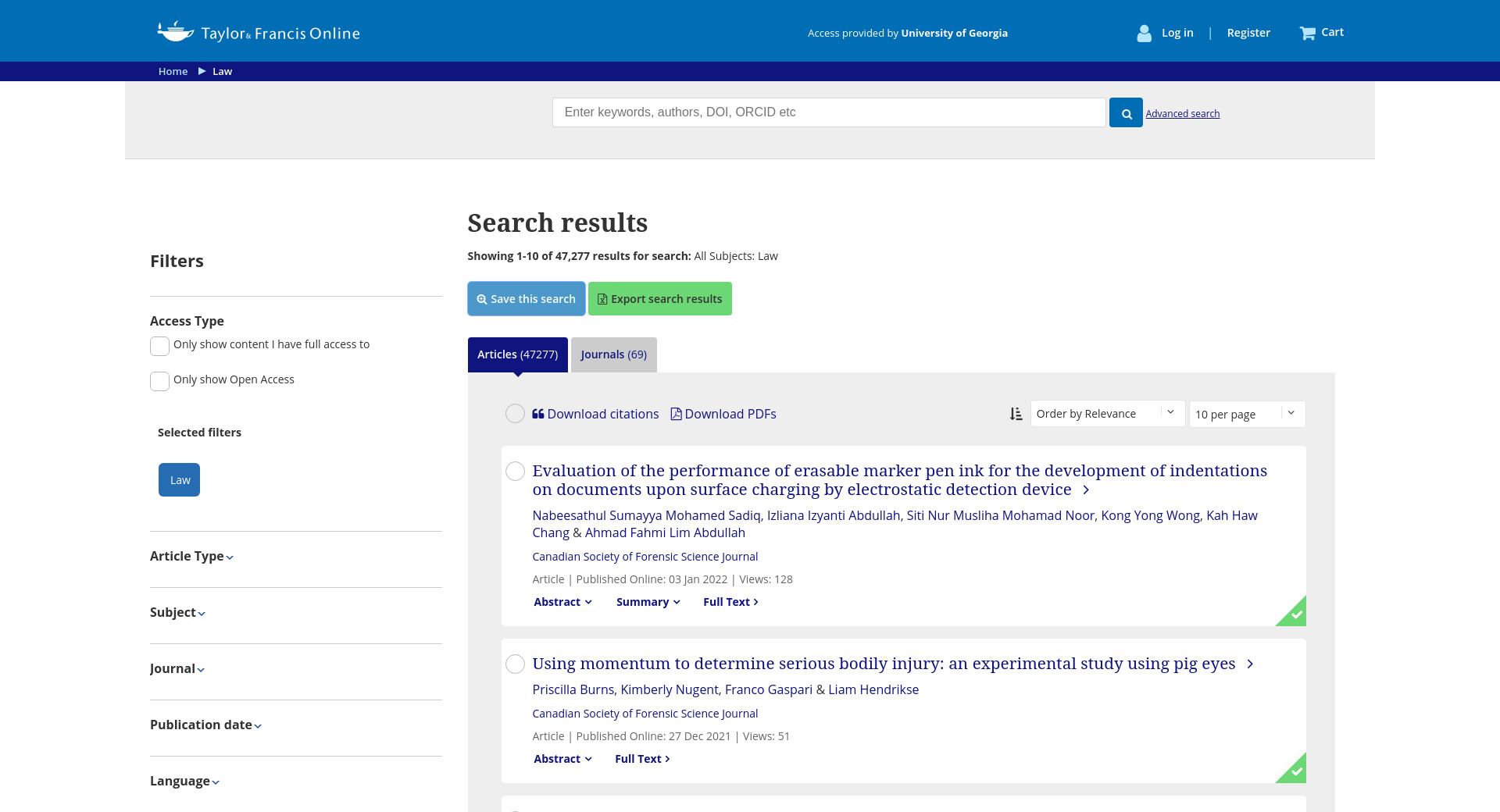Expand the Publication date filter
This screenshot has width=1500, height=812.
[x=205, y=725]
